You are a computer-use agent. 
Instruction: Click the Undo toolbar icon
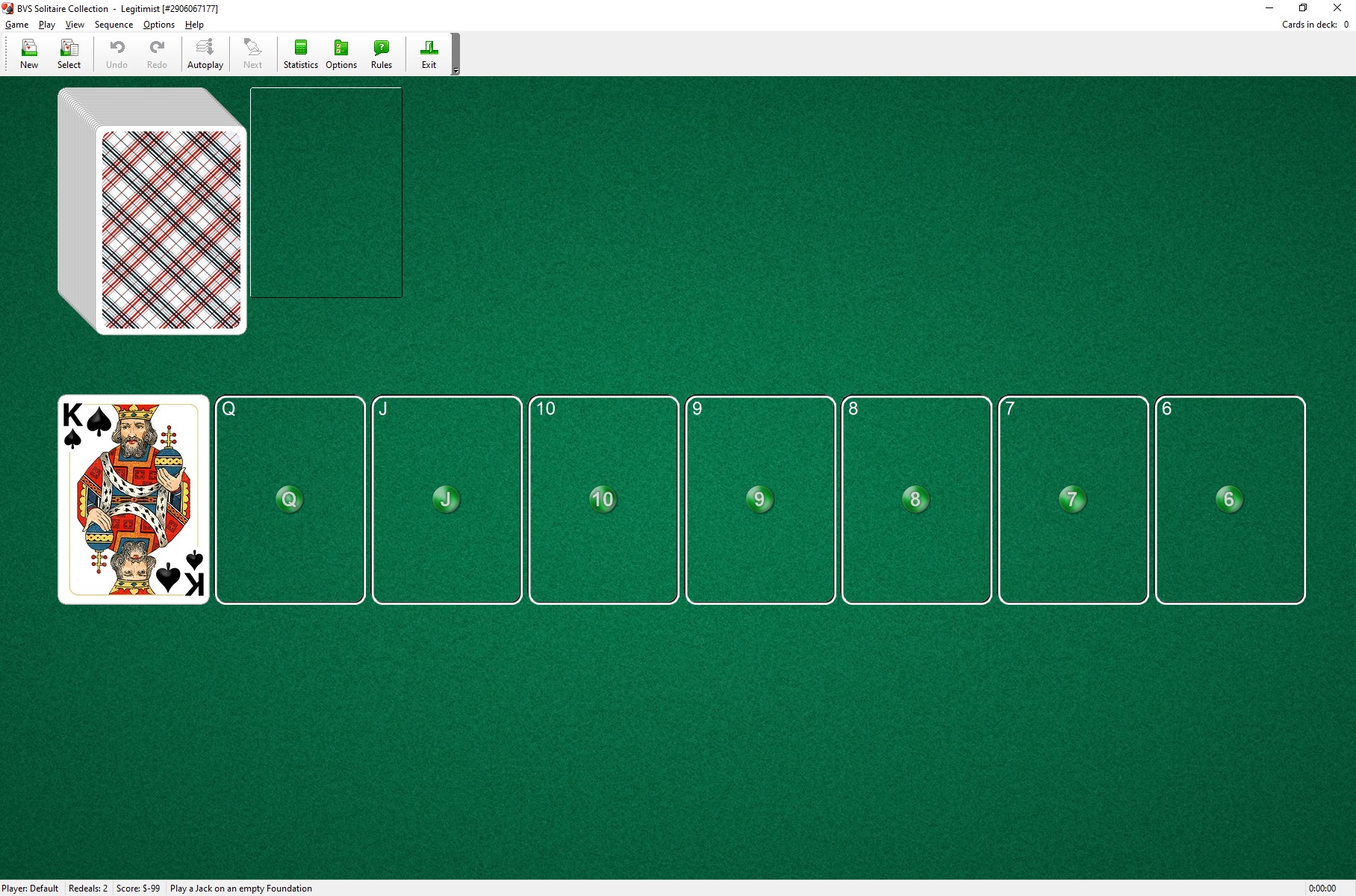[x=116, y=54]
